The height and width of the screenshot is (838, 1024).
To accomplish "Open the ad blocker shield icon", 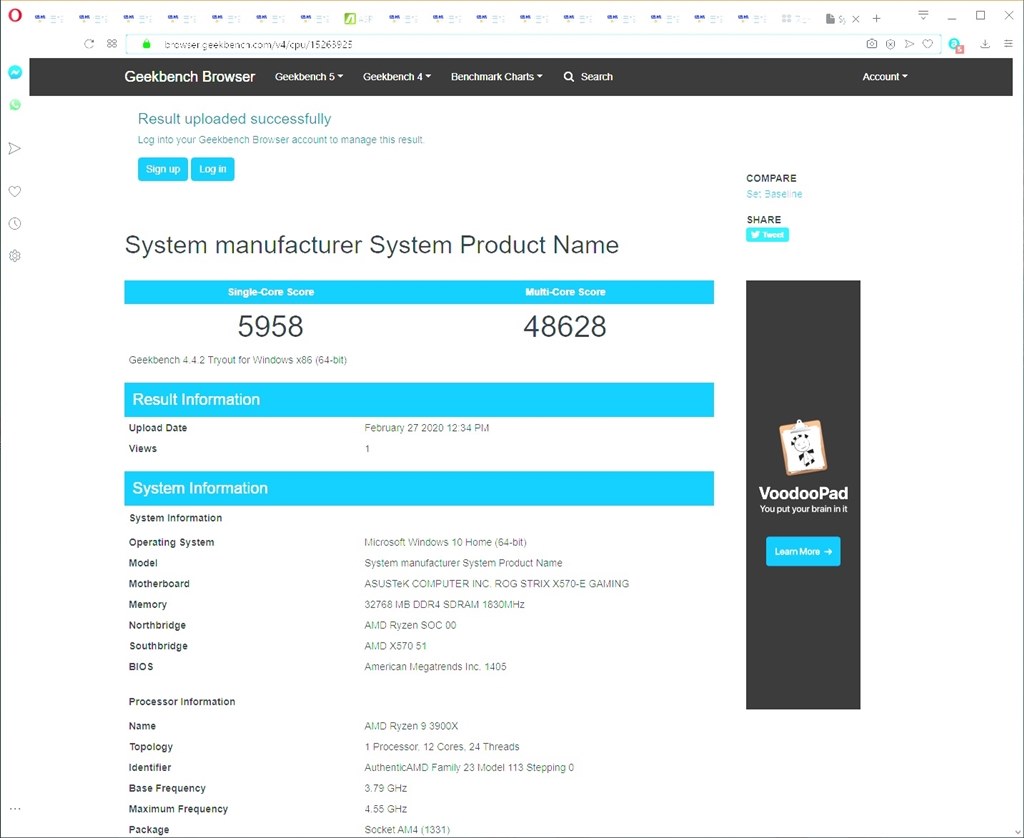I will pos(890,44).
